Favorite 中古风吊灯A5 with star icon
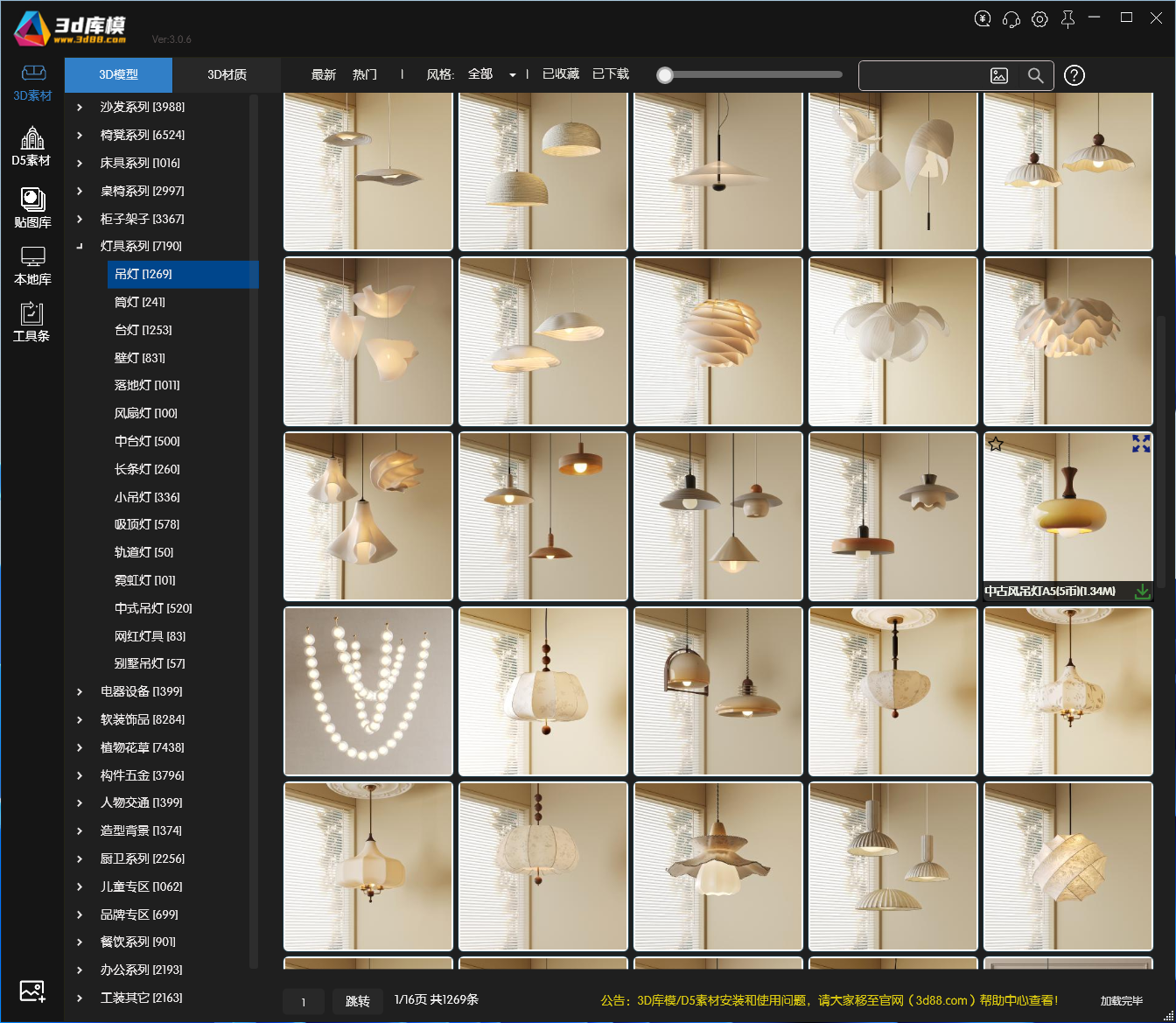 pyautogui.click(x=995, y=444)
